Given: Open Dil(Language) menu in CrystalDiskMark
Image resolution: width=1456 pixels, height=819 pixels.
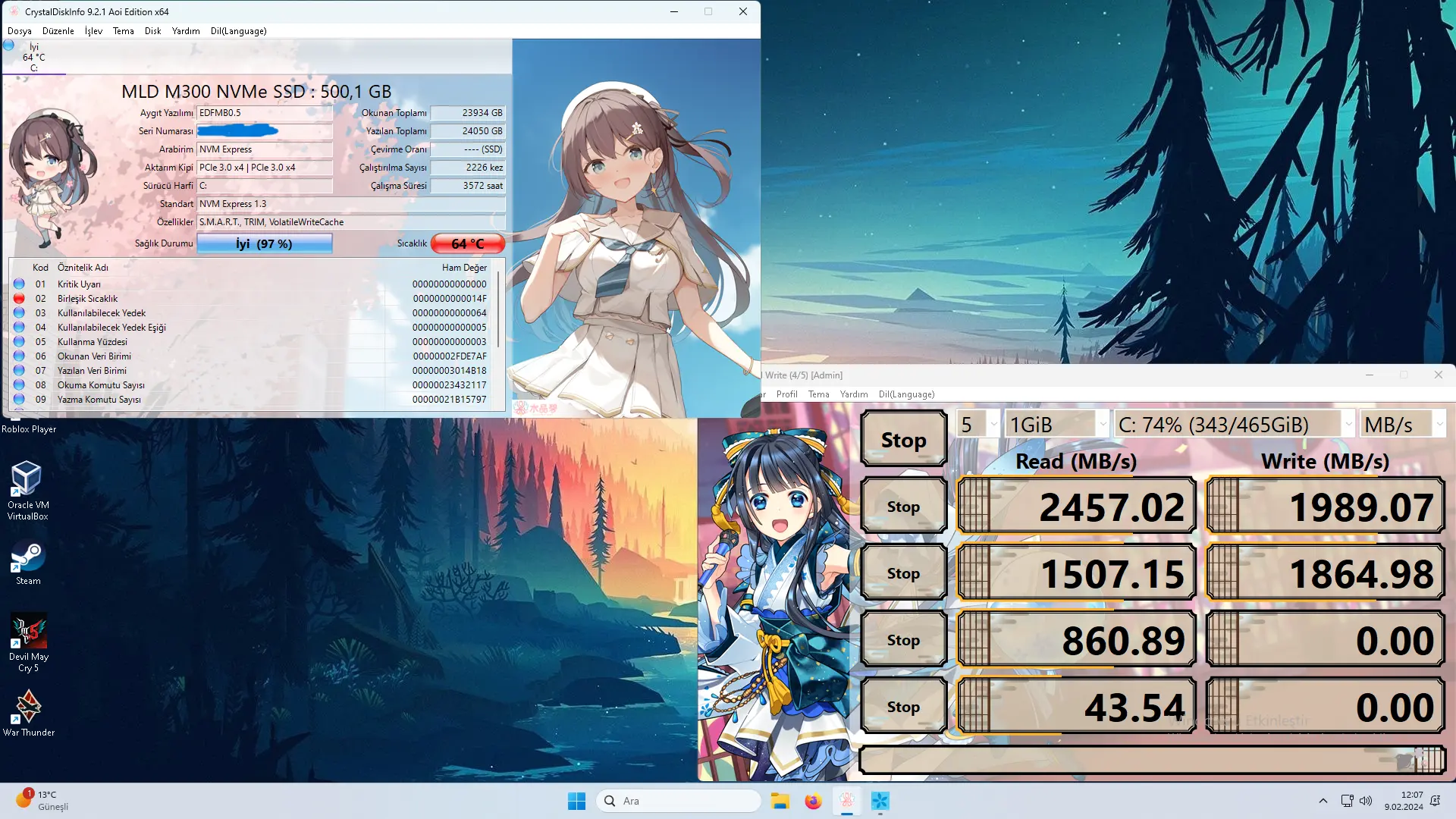Looking at the screenshot, I should [x=907, y=394].
